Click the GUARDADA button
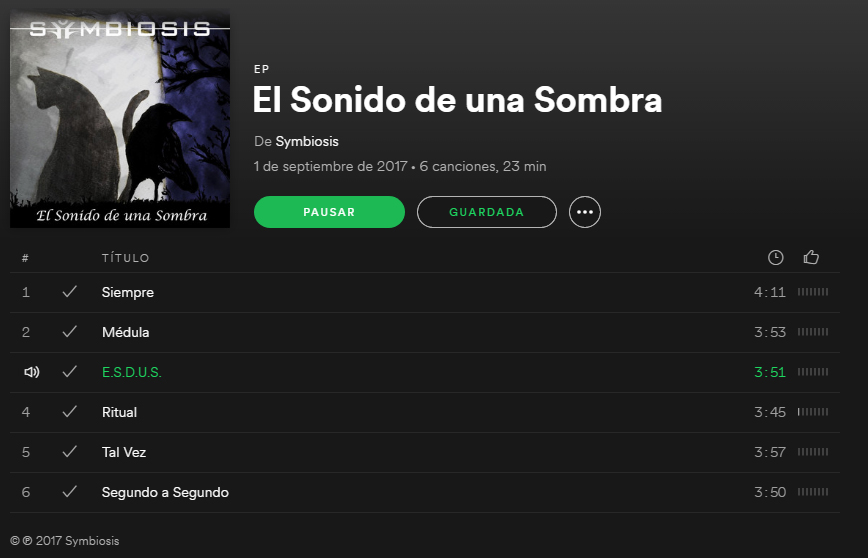The width and height of the screenshot is (868, 558). click(x=487, y=212)
